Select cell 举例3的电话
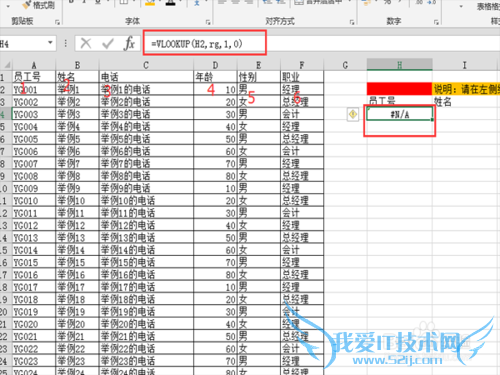The image size is (500, 375). tap(146, 114)
